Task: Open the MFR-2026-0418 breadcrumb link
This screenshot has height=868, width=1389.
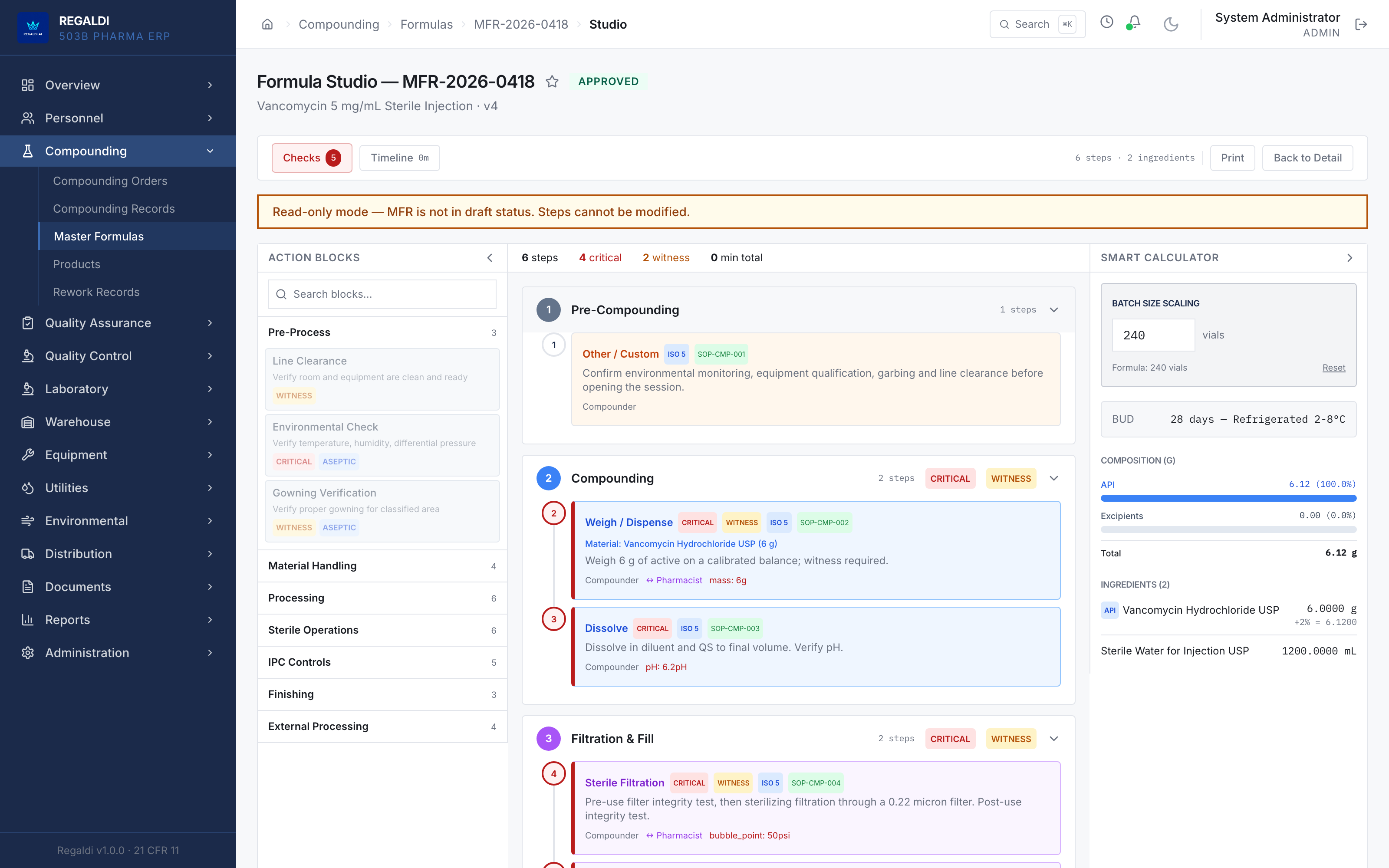Action: coord(520,24)
